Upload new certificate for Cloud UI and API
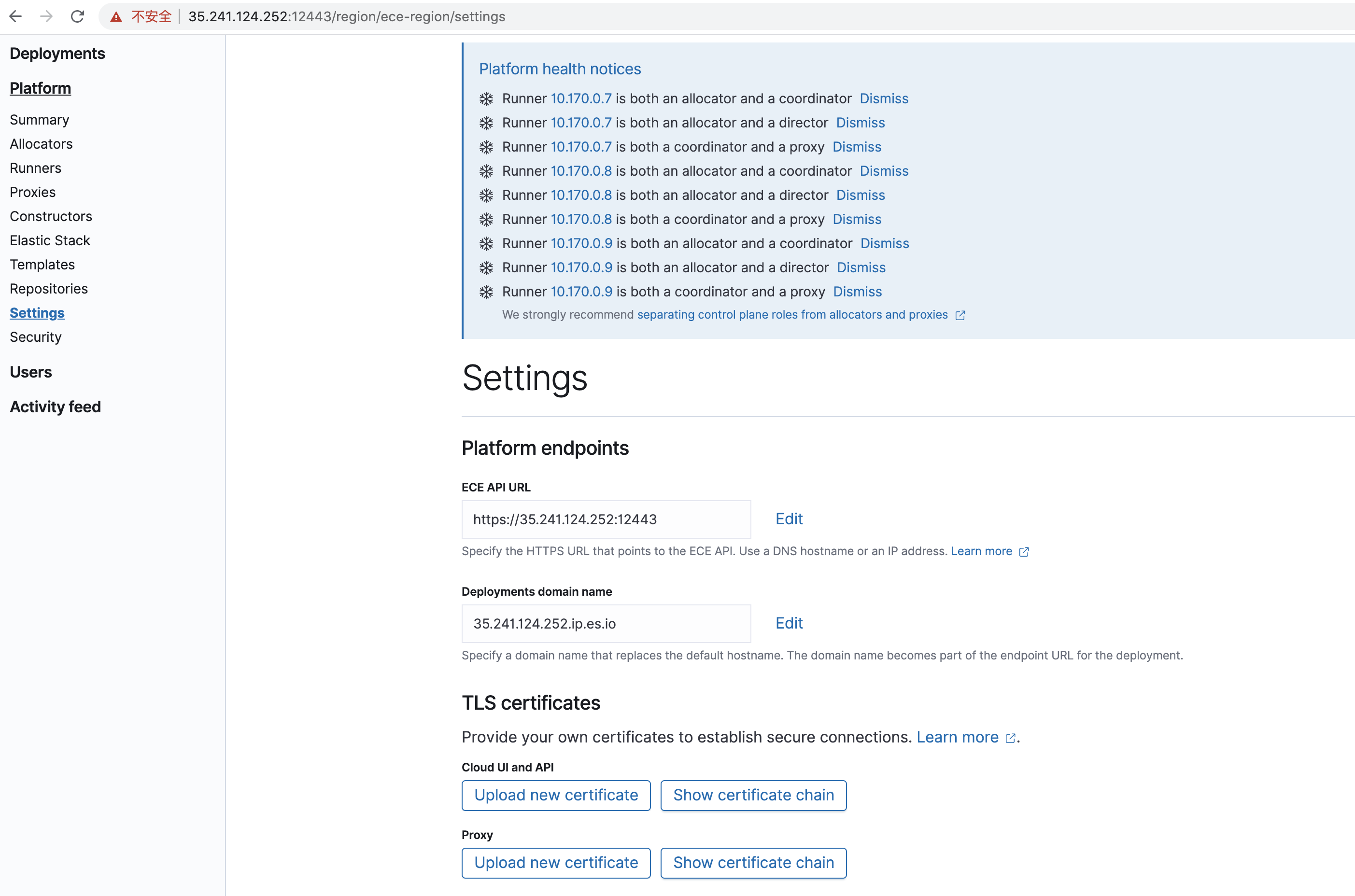 pos(555,796)
